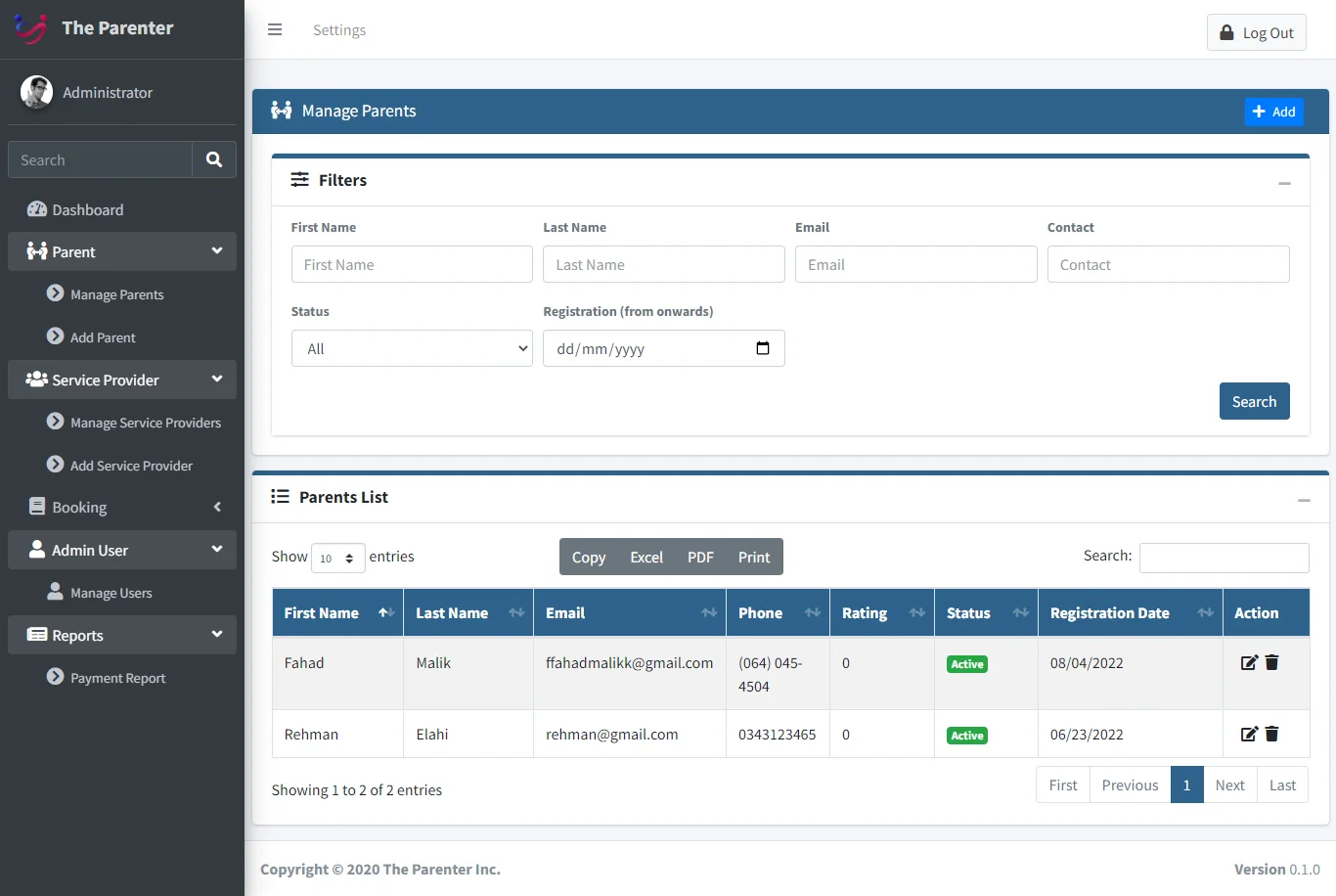Open the calendar picker icon in Registration field
Viewport: 1336px width, 896px height.
[763, 348]
